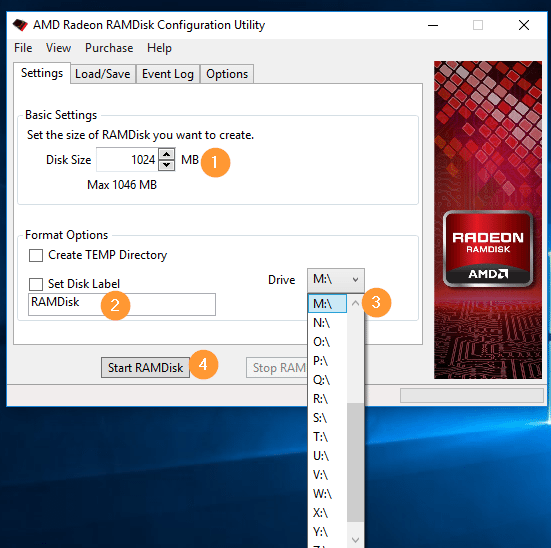This screenshot has width=551, height=548.
Task: Switch to the Options tab
Action: click(227, 74)
